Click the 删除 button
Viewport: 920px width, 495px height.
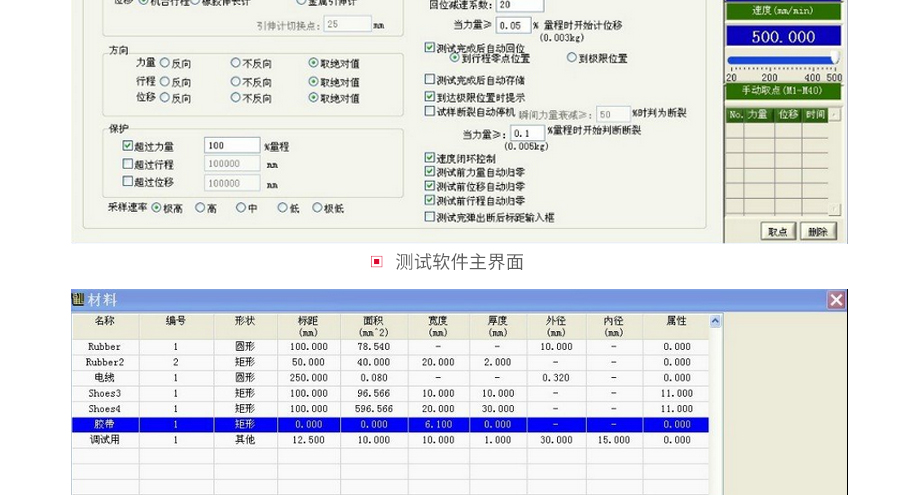(x=818, y=232)
